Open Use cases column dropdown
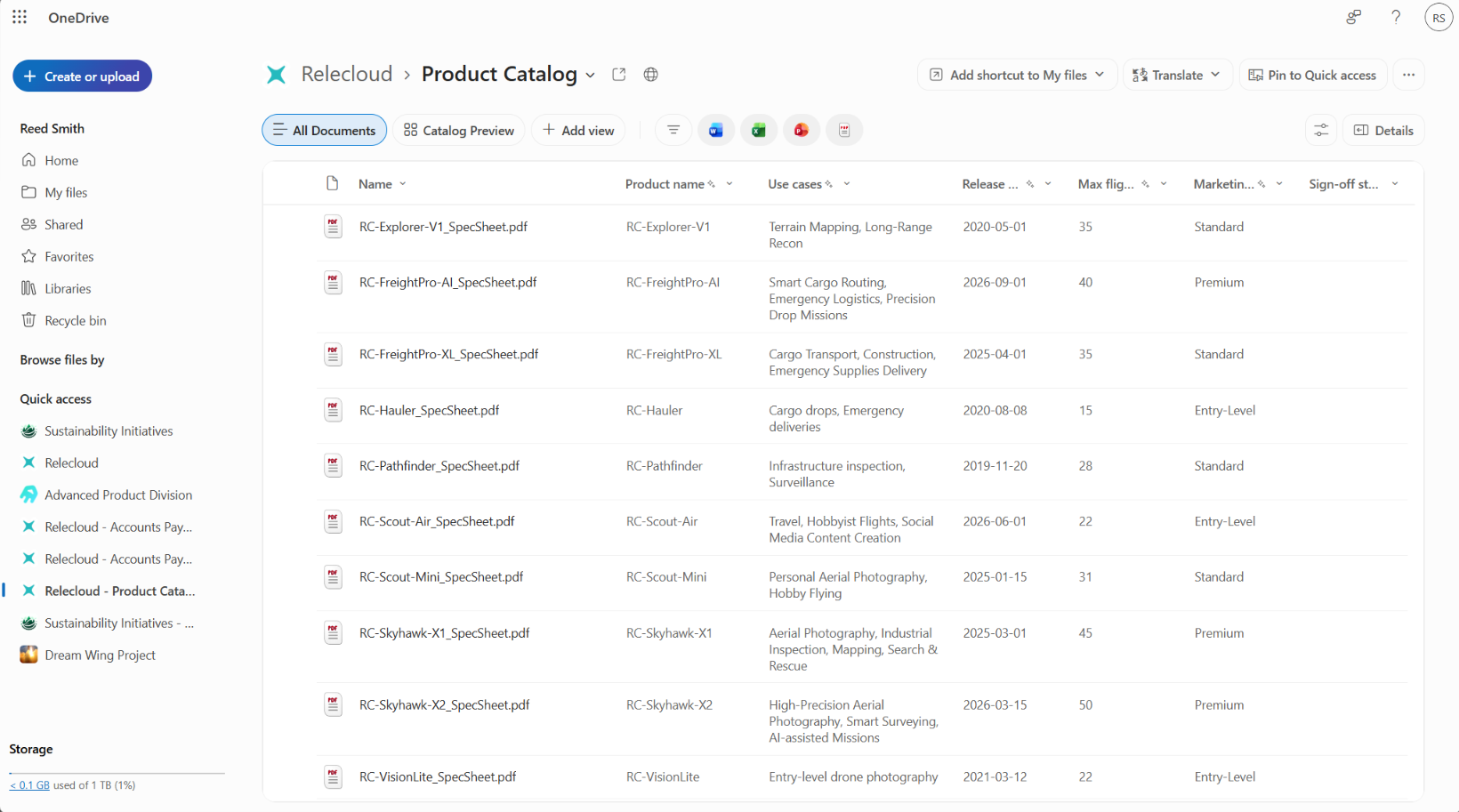This screenshot has height=812, width=1459. pyautogui.click(x=847, y=184)
